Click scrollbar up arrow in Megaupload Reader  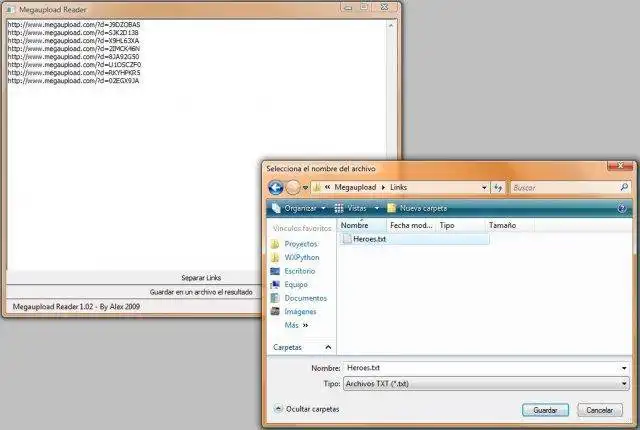click(x=391, y=25)
